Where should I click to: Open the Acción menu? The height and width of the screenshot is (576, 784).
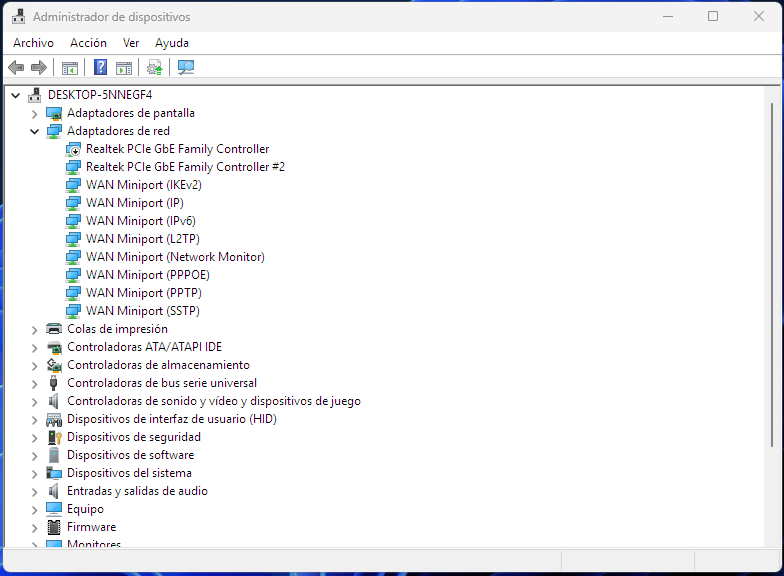click(88, 43)
